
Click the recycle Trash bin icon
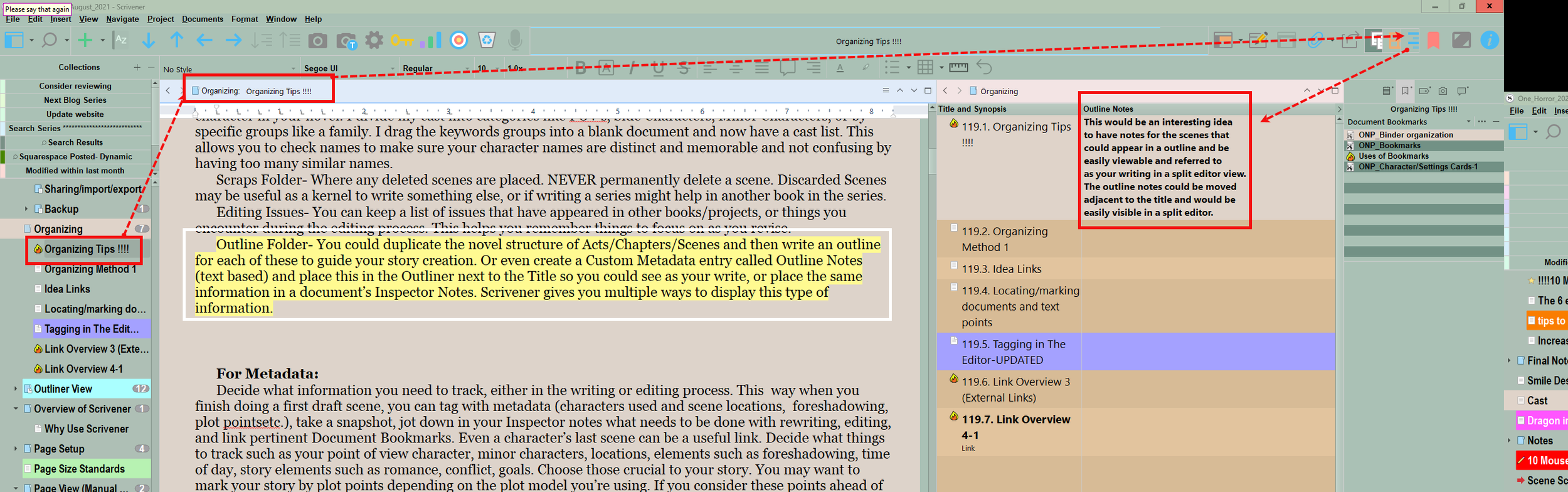tap(487, 40)
